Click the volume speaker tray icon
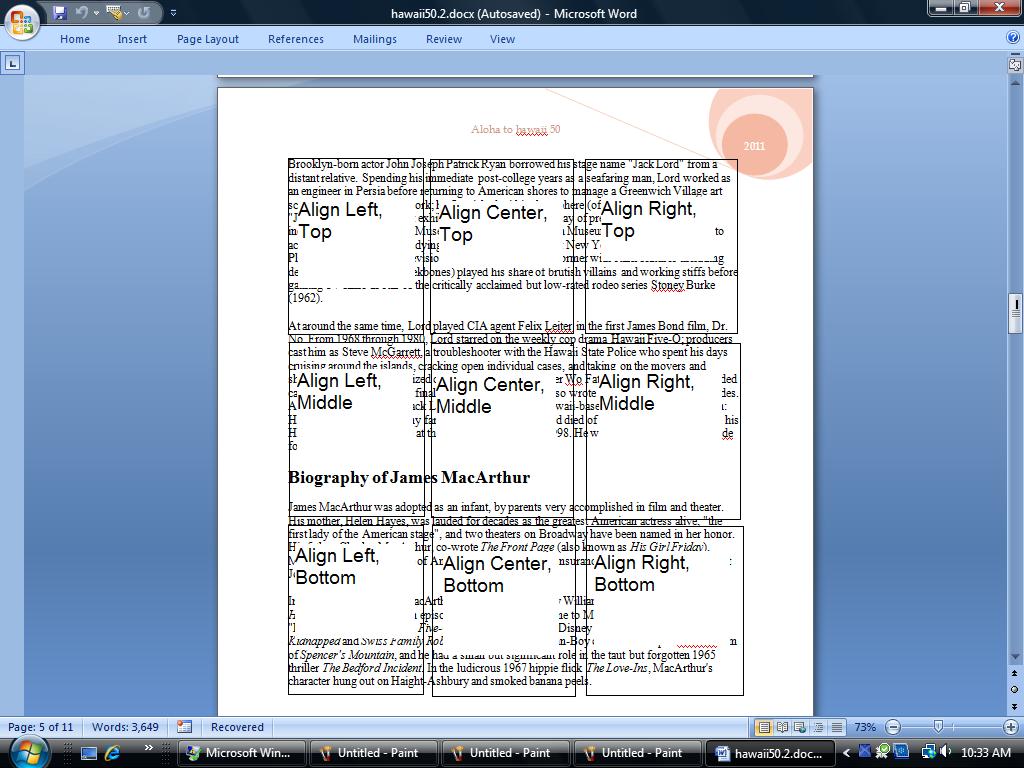Image resolution: width=1024 pixels, height=768 pixels. point(945,752)
